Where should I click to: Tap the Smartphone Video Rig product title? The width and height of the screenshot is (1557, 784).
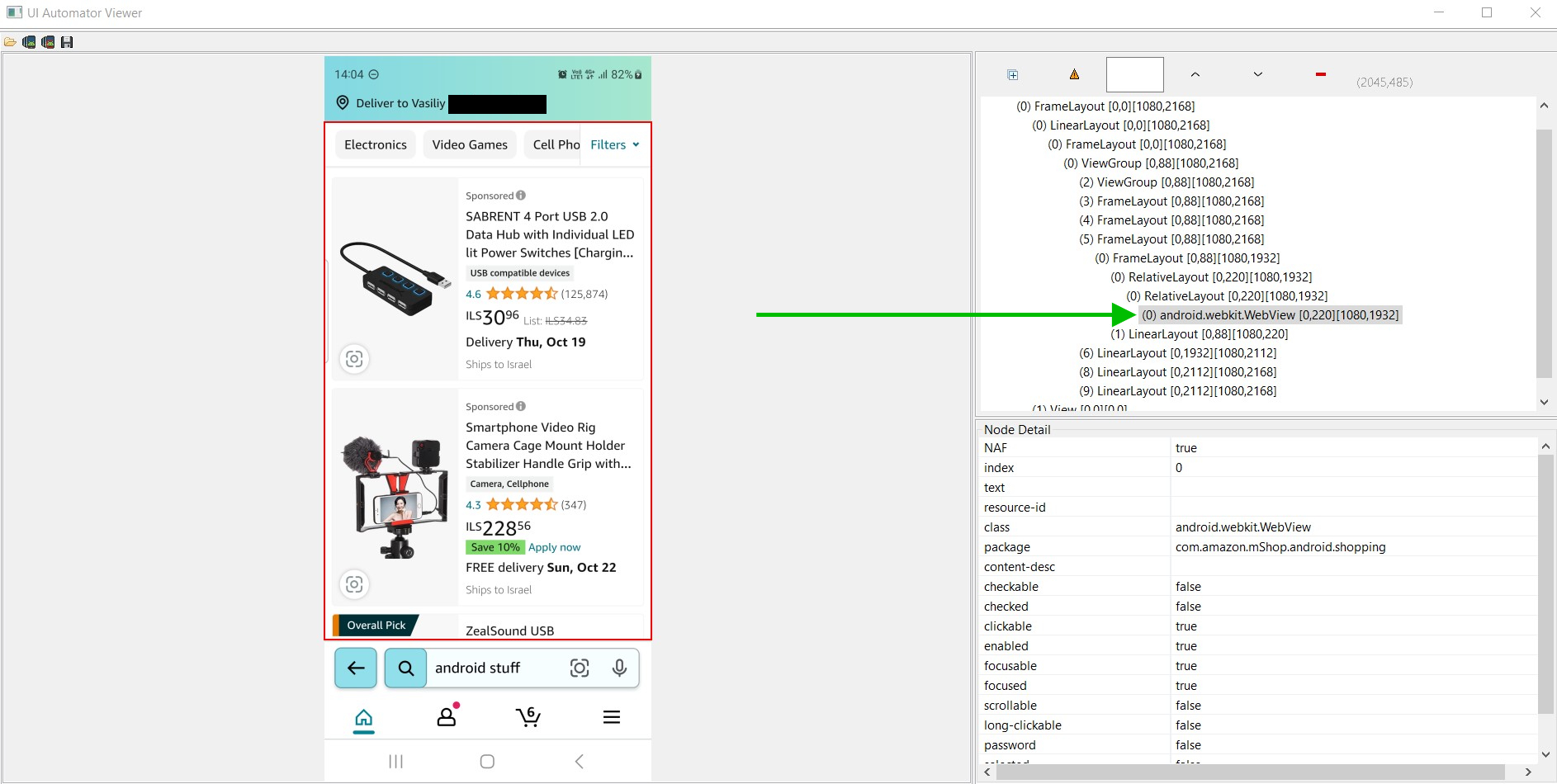[x=548, y=446]
